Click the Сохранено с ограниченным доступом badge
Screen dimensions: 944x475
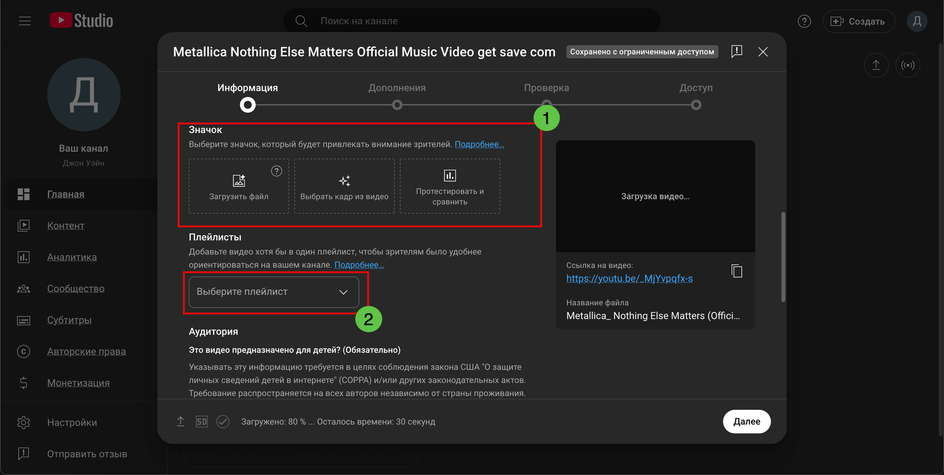pos(642,52)
